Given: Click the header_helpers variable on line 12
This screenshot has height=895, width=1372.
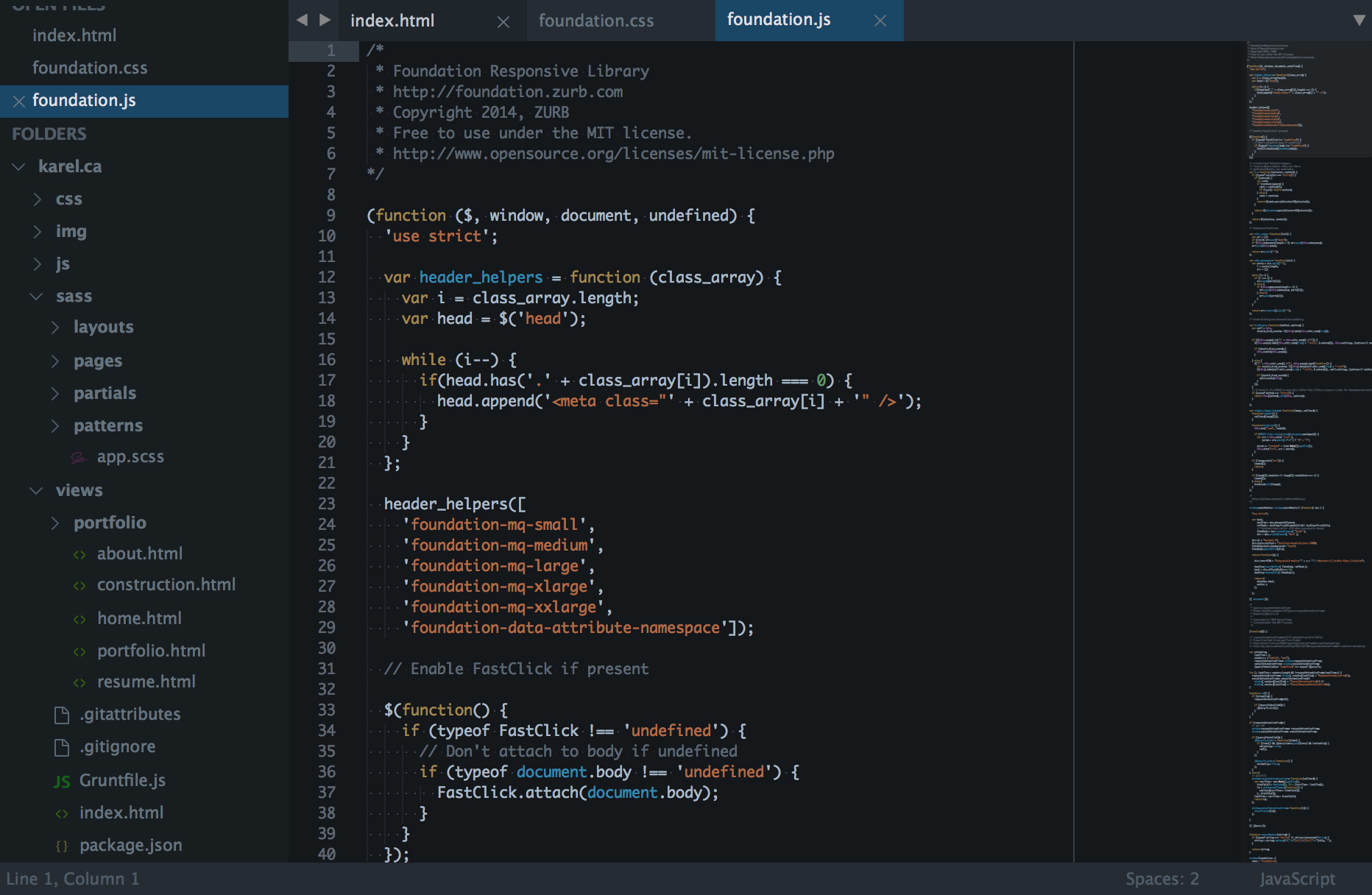Looking at the screenshot, I should [x=481, y=277].
